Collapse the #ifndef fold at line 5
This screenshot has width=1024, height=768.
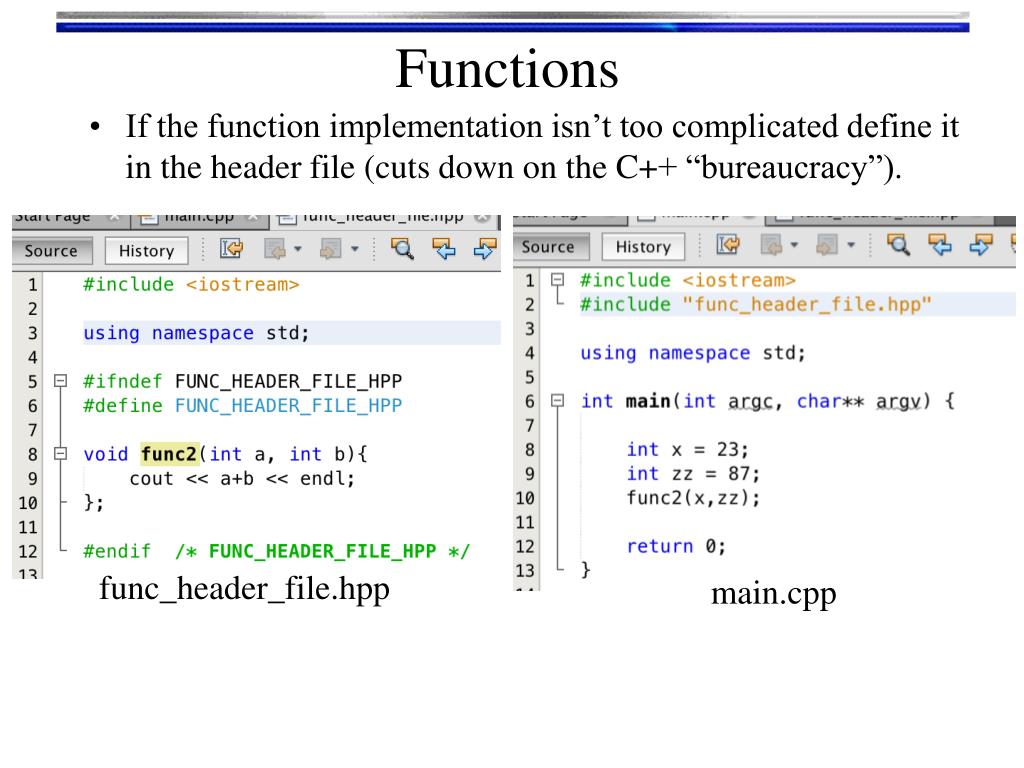(60, 381)
